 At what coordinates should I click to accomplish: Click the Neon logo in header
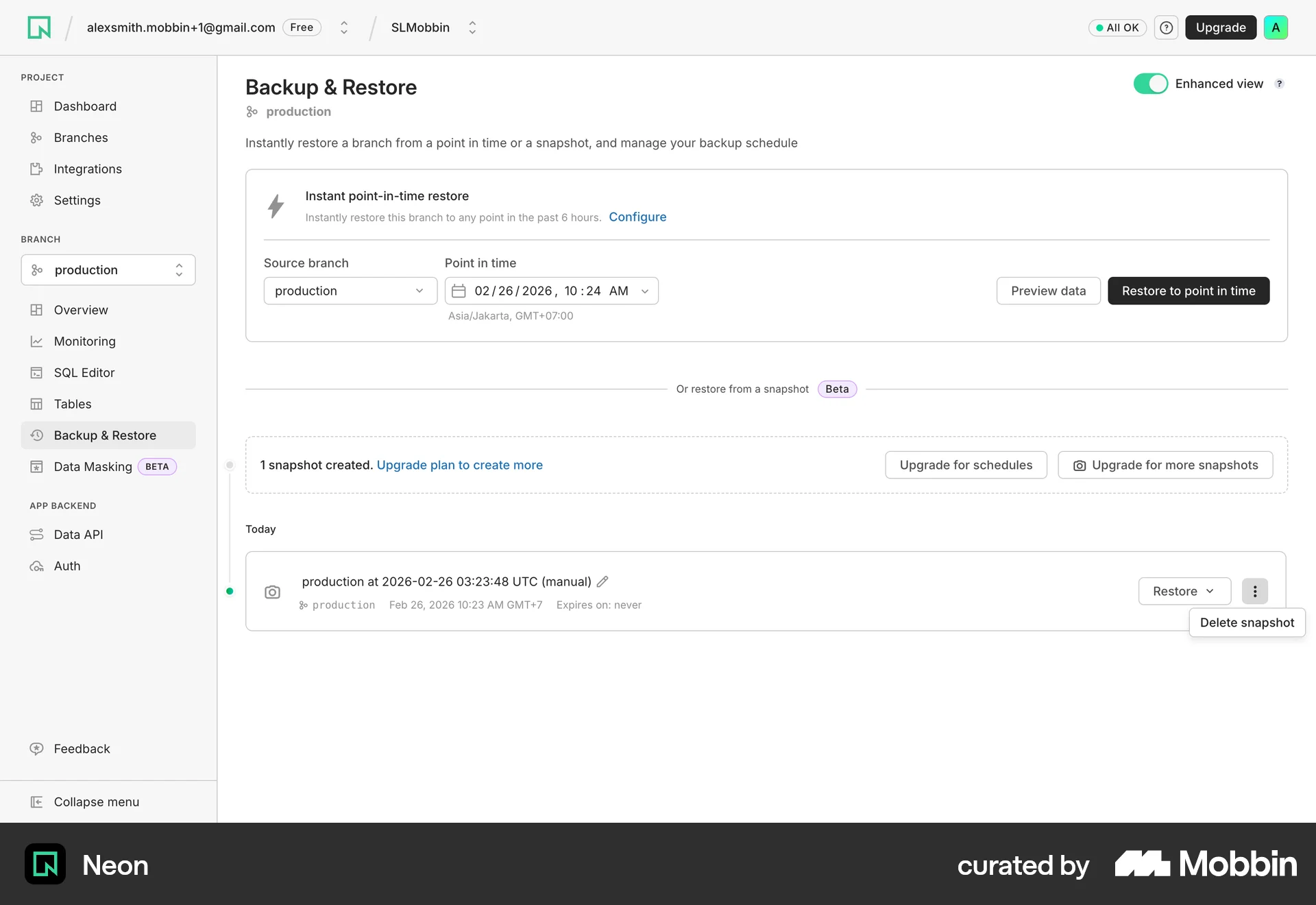39,27
